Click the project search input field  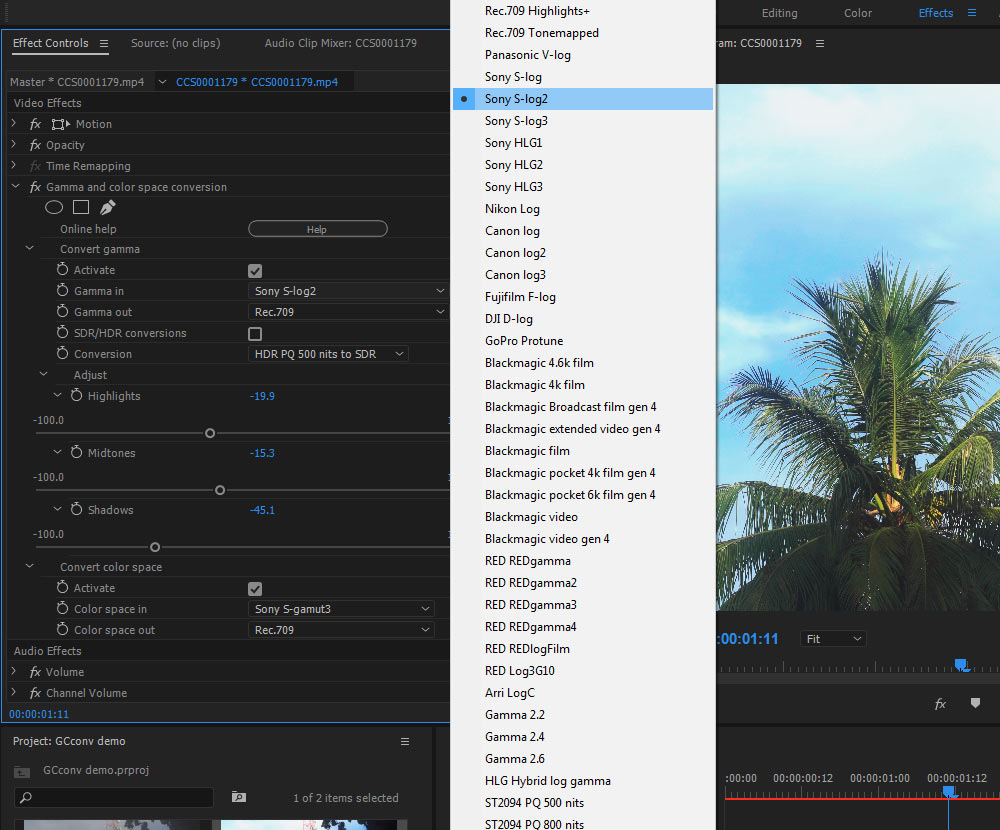(120, 797)
